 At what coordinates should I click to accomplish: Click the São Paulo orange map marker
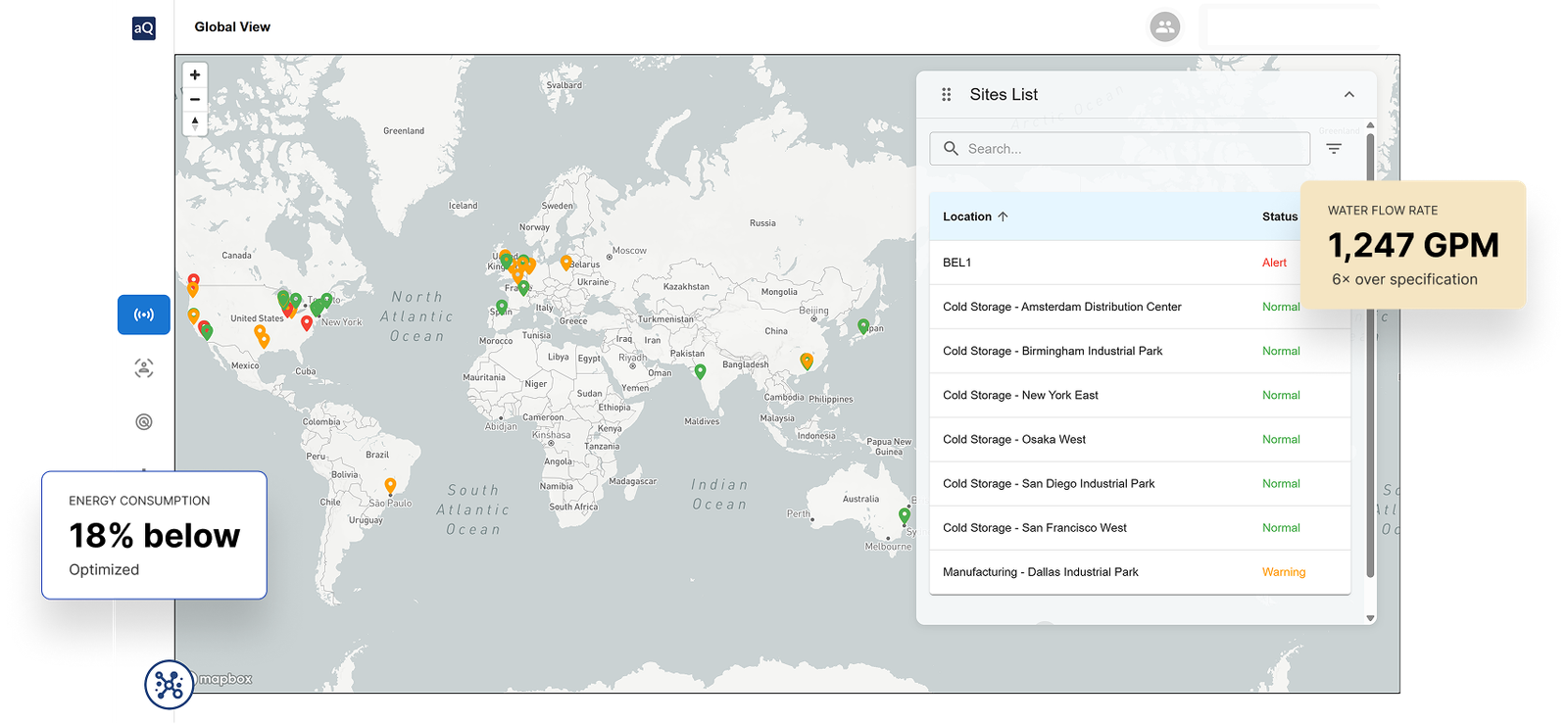click(x=390, y=486)
